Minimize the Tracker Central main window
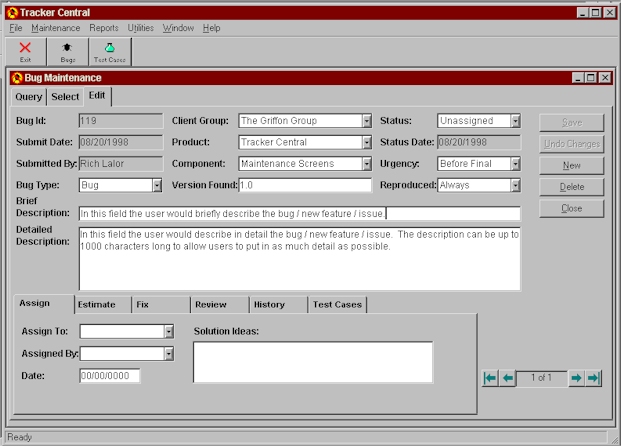This screenshot has width=622, height=447. [582, 13]
